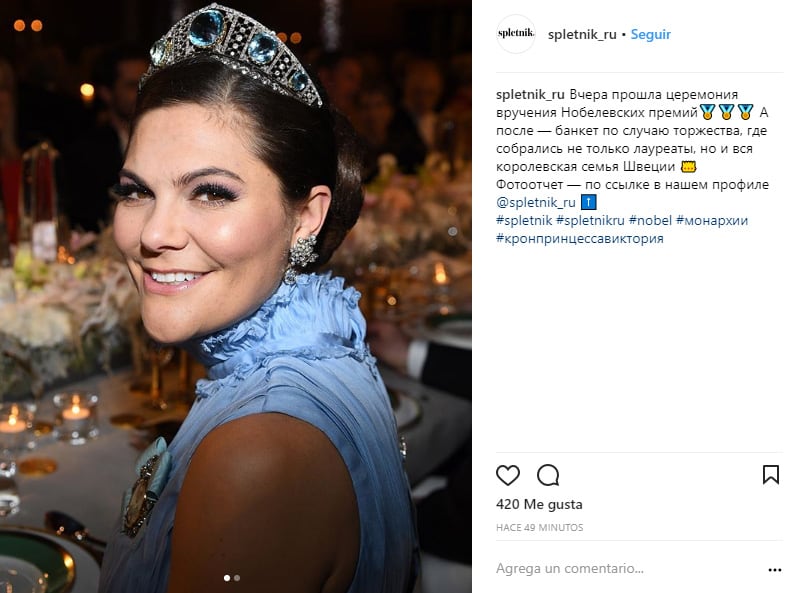Focus the Agrega un comentario field

tap(627, 568)
